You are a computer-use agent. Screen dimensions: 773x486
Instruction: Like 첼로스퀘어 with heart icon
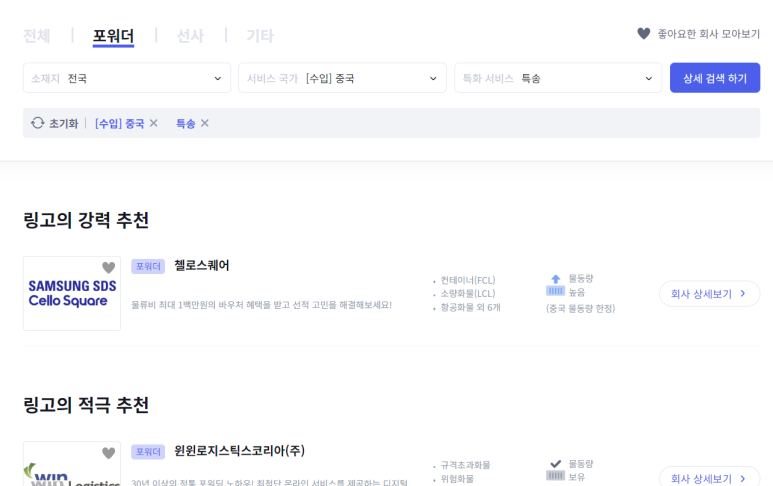(108, 267)
